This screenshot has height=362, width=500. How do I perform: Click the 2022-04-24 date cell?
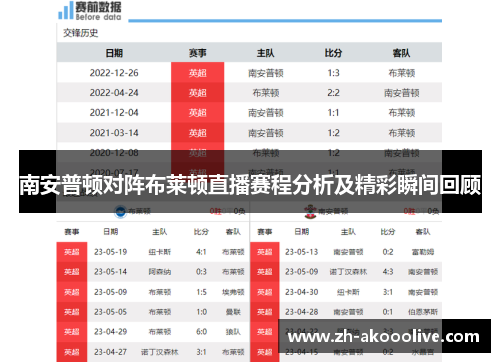[x=114, y=93]
